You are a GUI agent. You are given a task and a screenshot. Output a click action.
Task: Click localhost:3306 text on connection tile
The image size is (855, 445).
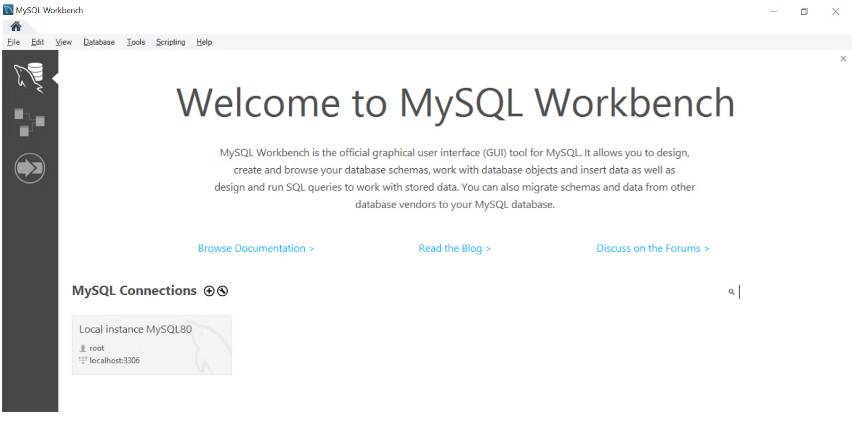(115, 360)
